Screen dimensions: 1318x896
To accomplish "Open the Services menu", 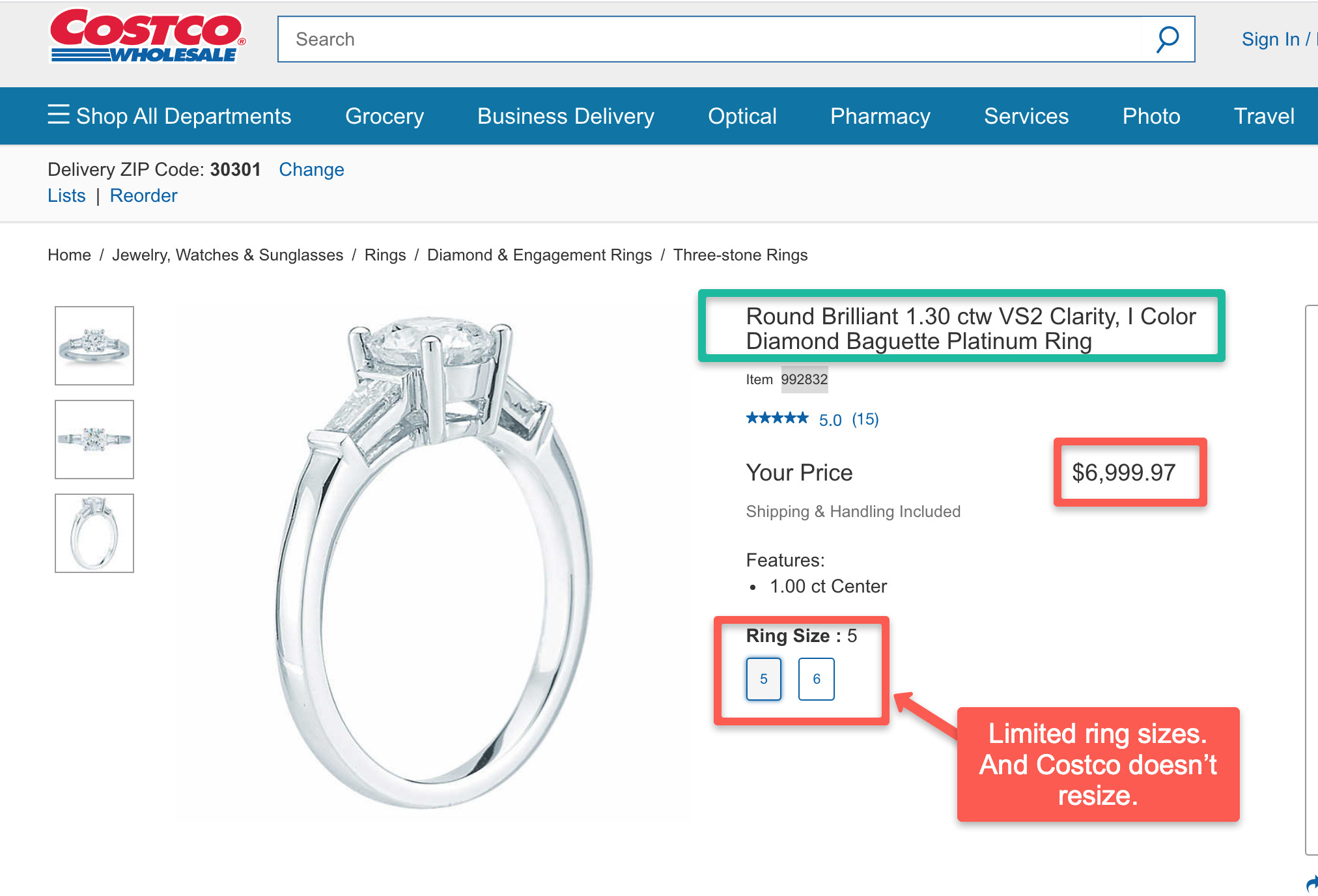I will tap(1026, 116).
